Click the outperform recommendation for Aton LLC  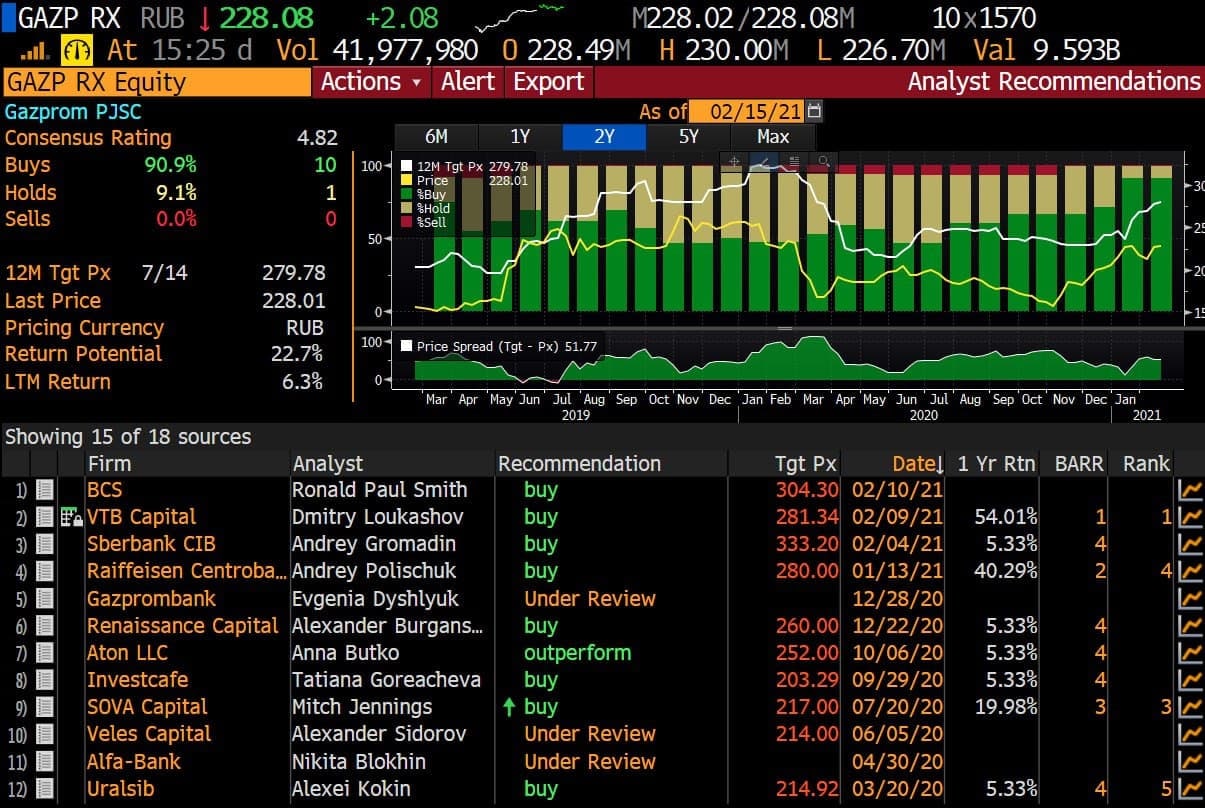(578, 653)
